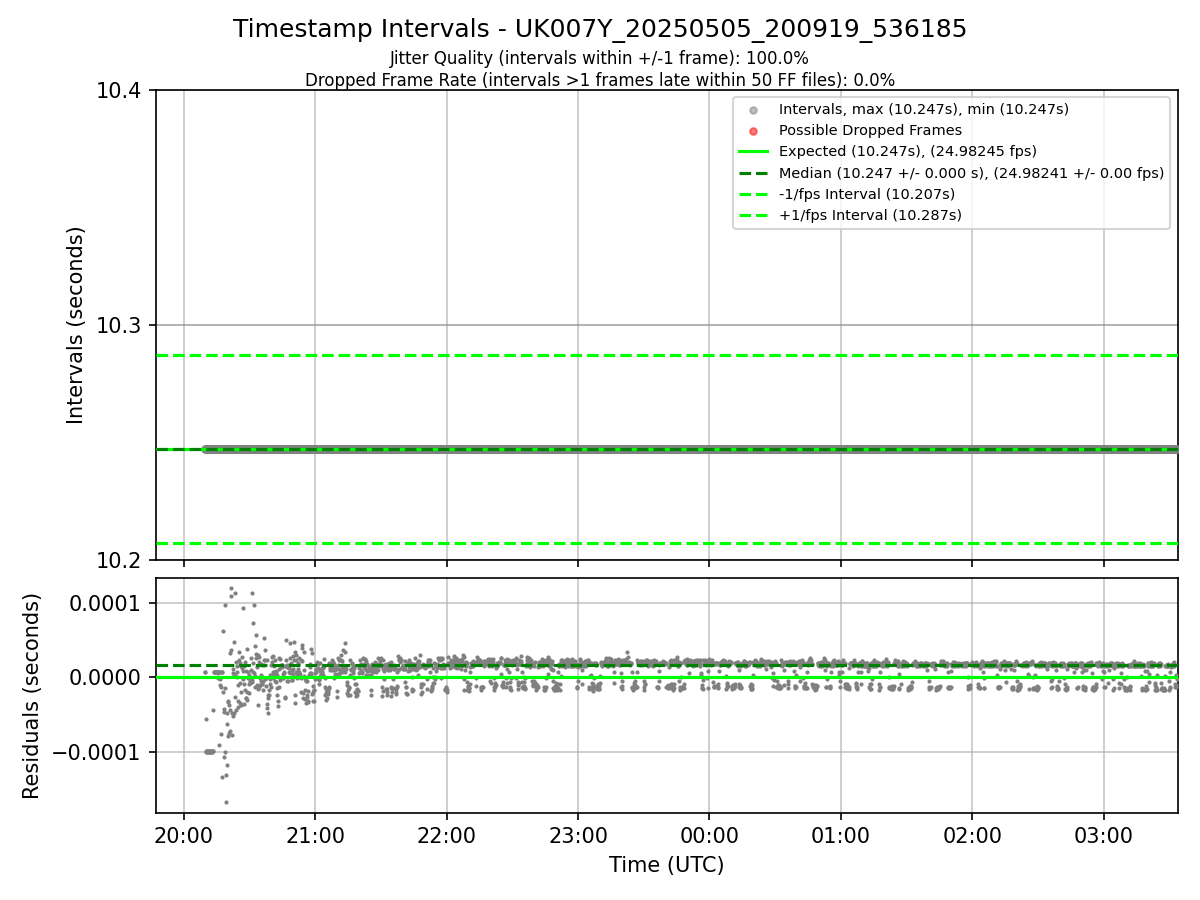The width and height of the screenshot is (1200, 900).
Task: Click the 03:00 x-axis tick label
Action: (1103, 835)
